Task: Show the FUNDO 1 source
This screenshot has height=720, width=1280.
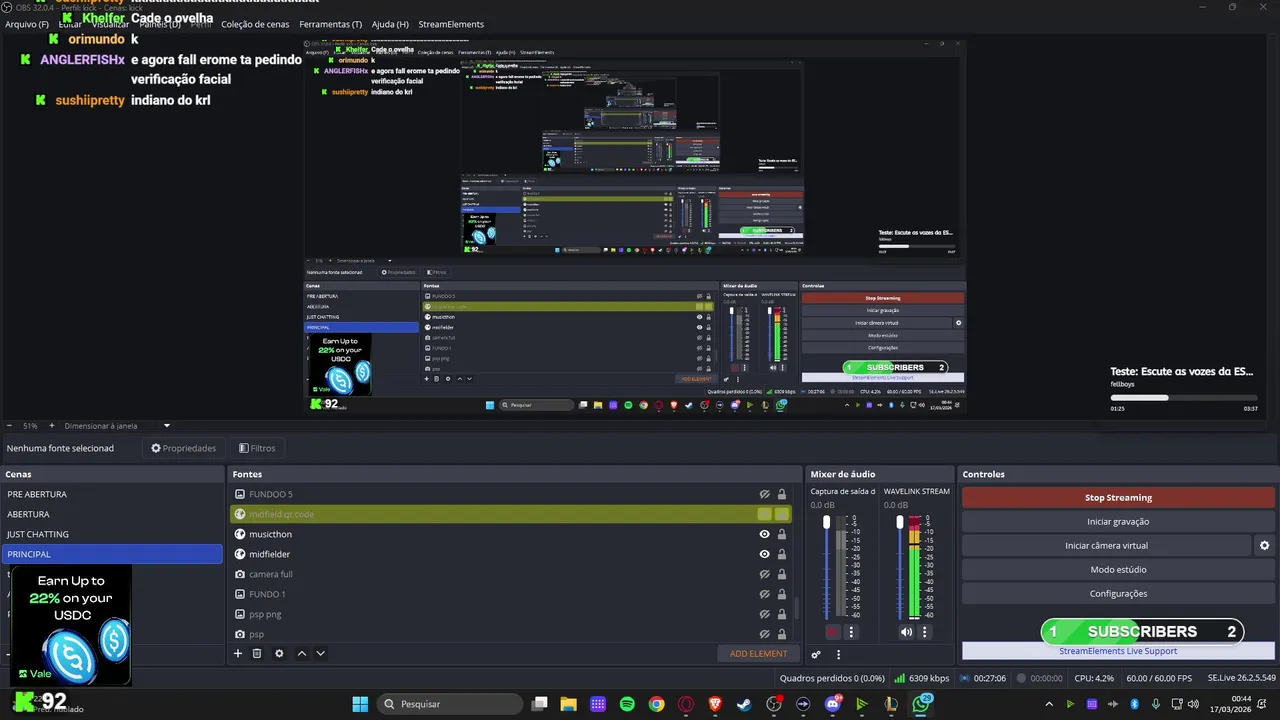Action: click(764, 594)
